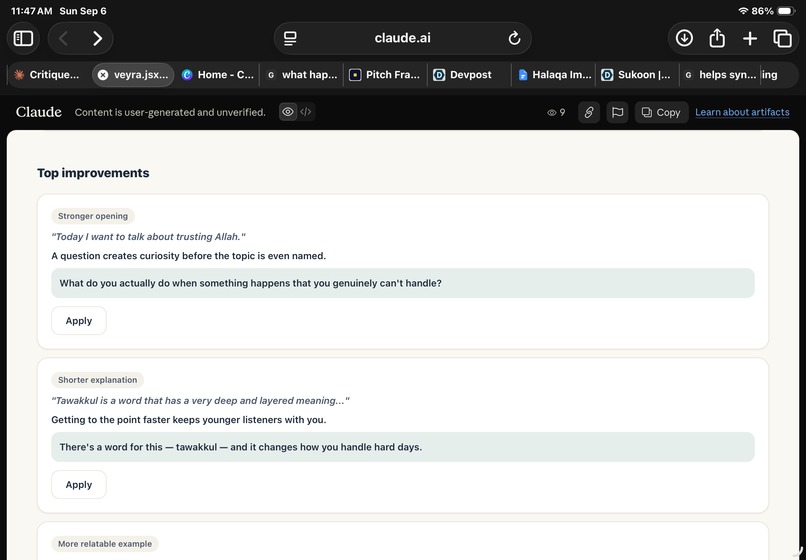The height and width of the screenshot is (560, 806).
Task: Click the Copy button
Action: (x=661, y=112)
